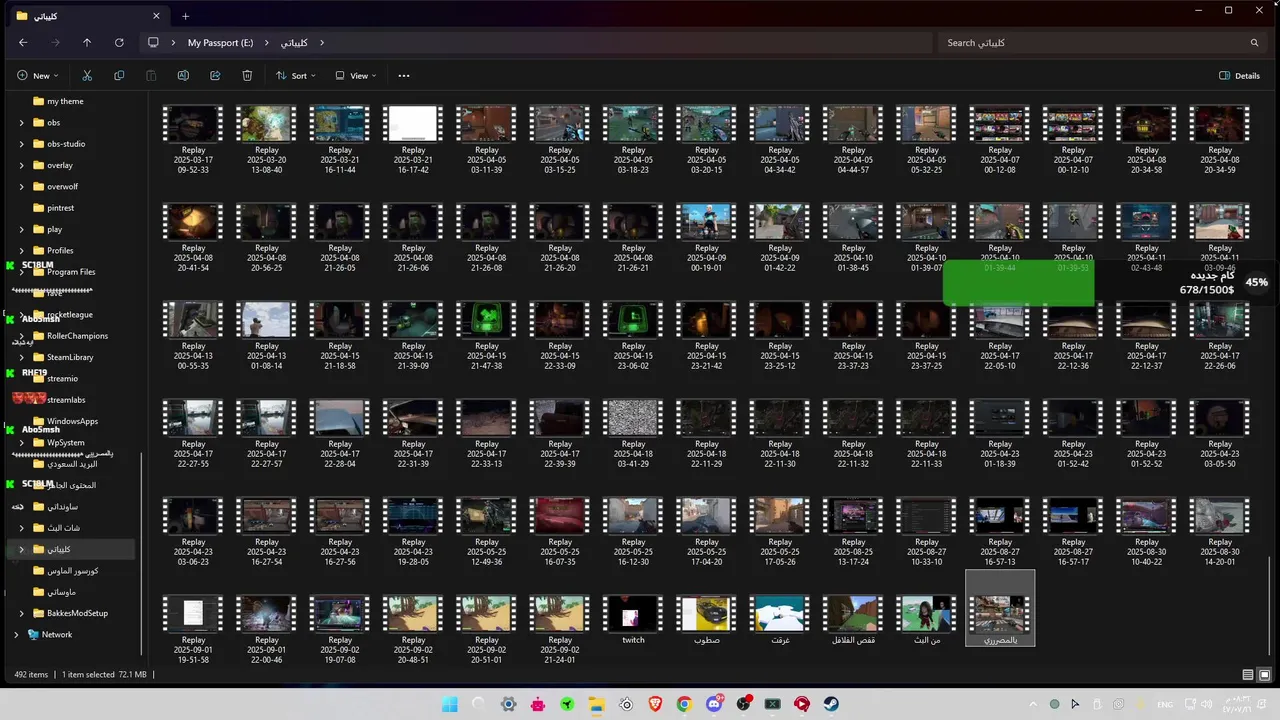
Task: Open the See more three-dots menu
Action: click(404, 75)
